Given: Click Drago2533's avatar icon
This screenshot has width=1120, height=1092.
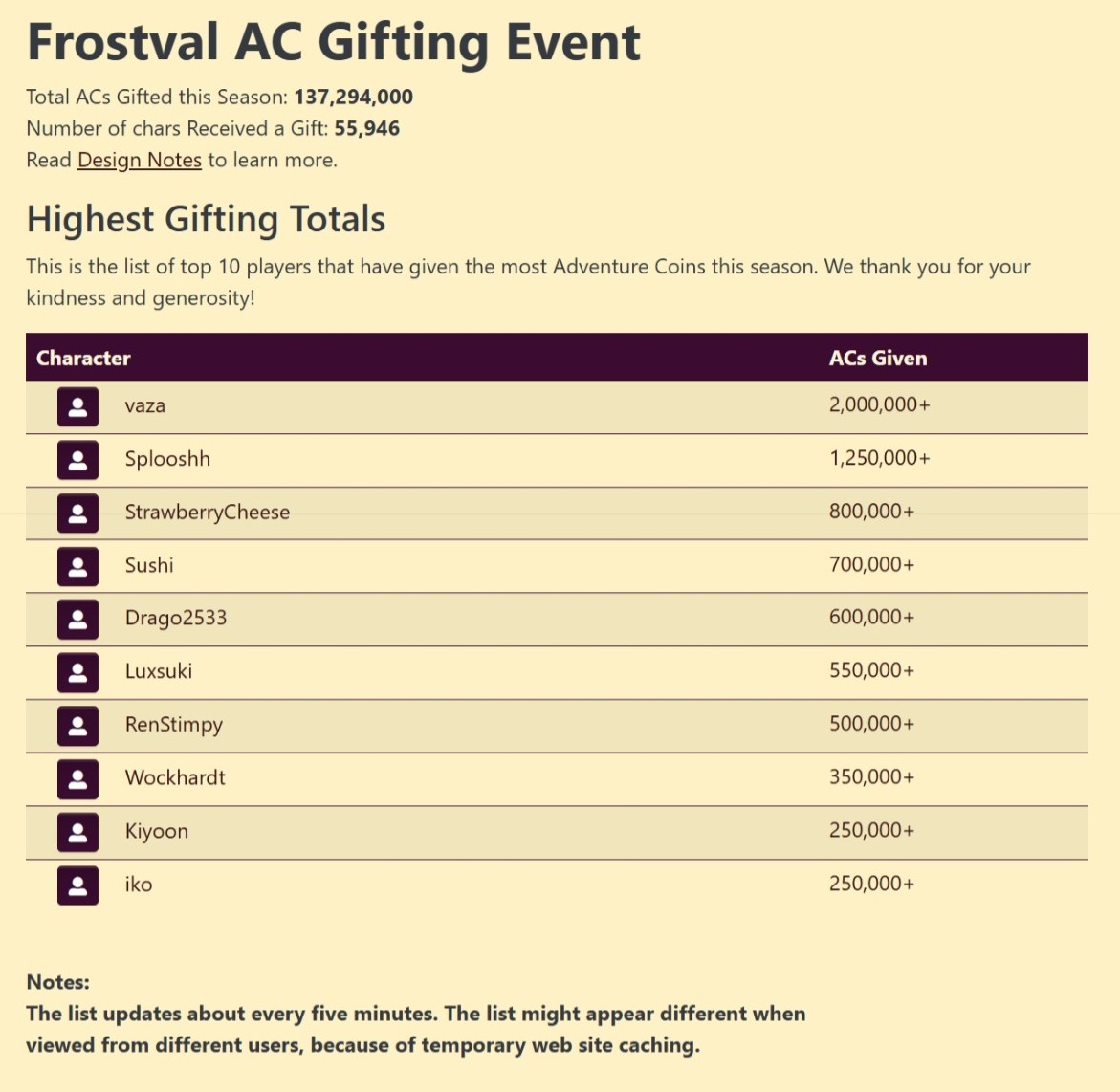Looking at the screenshot, I should click(78, 619).
